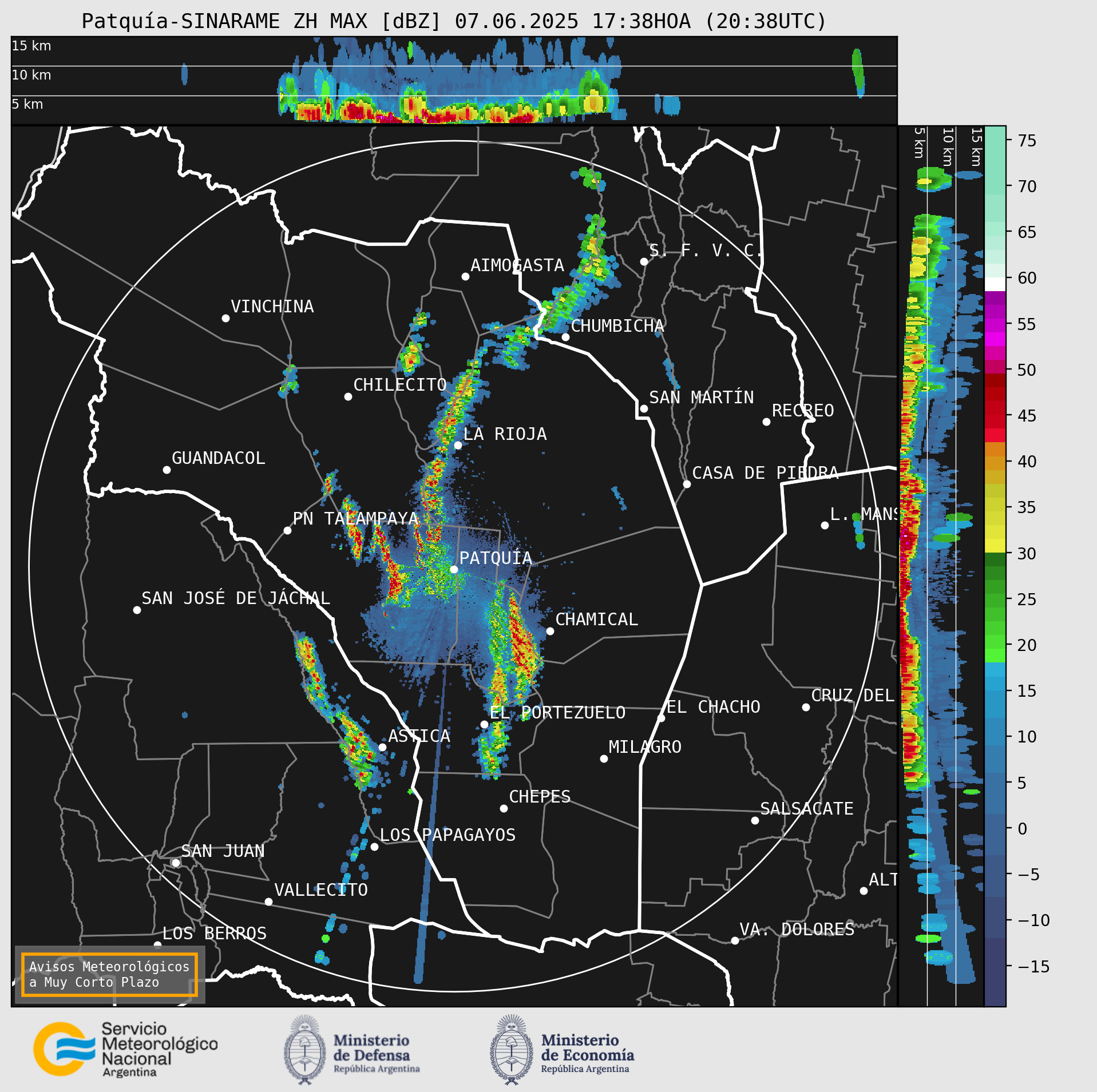Click the Recreo city marker dot
The height and width of the screenshot is (1092, 1097).
tap(766, 422)
